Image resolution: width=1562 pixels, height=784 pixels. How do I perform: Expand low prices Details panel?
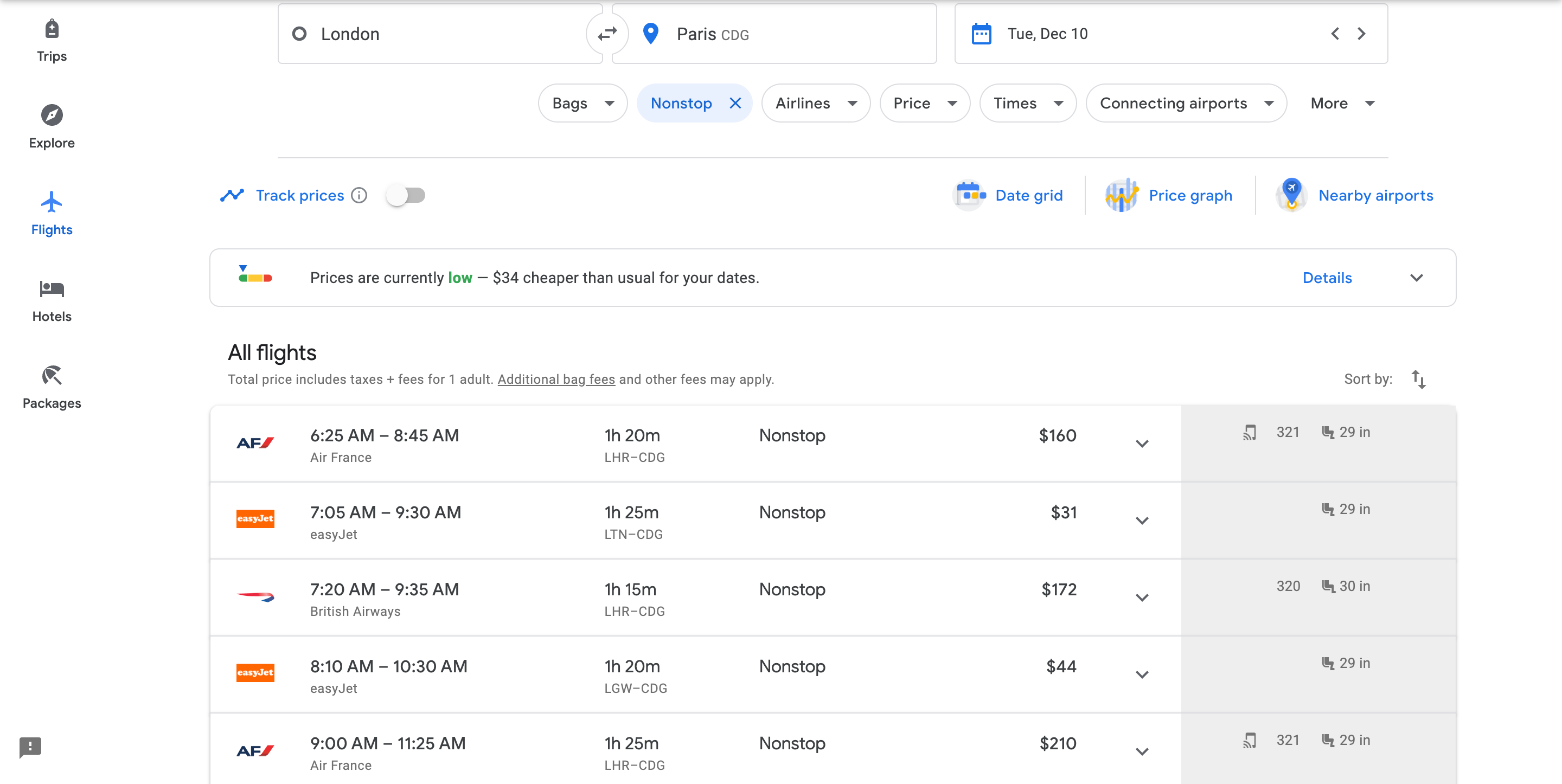click(x=1327, y=278)
